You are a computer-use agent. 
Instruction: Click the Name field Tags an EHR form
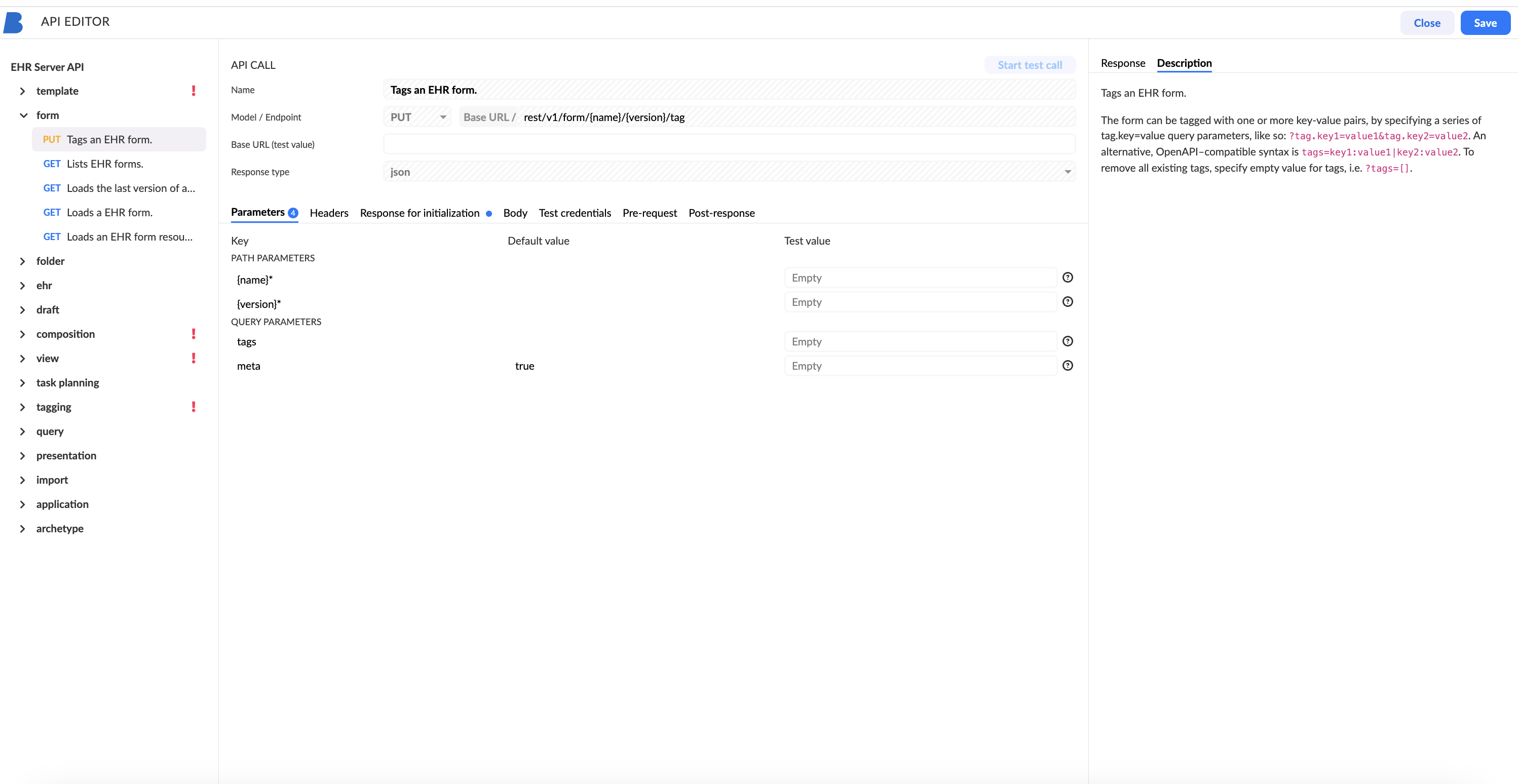point(729,90)
